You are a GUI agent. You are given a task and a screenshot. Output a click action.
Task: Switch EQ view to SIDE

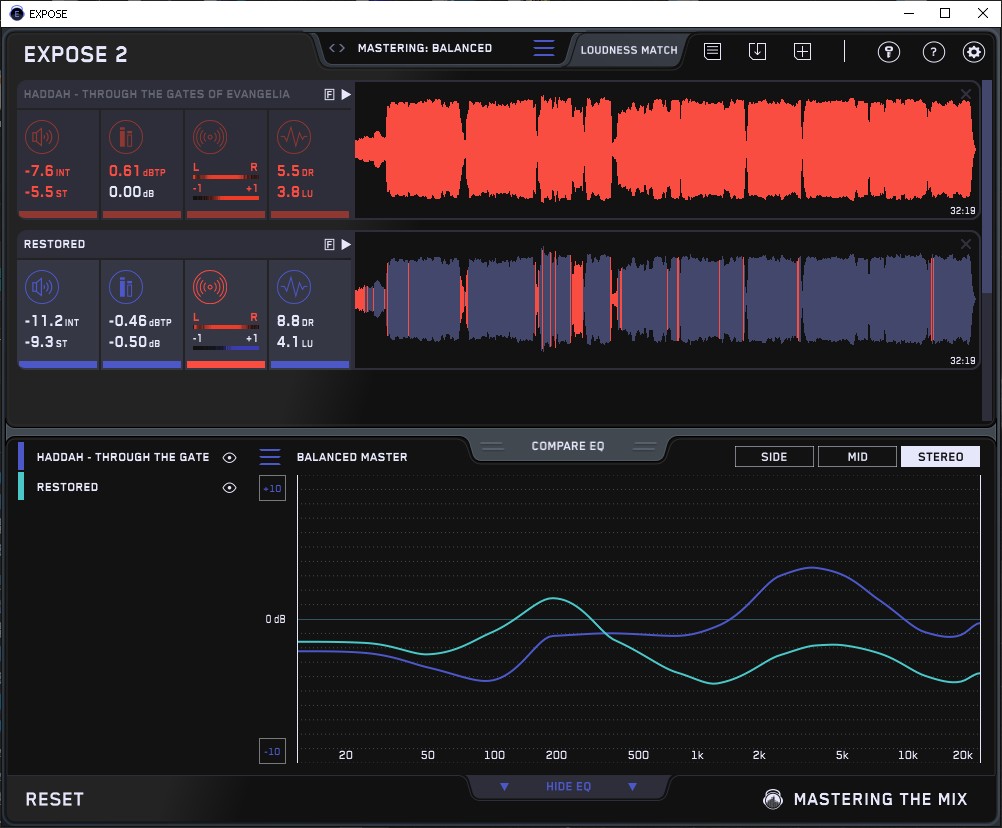click(x=774, y=457)
